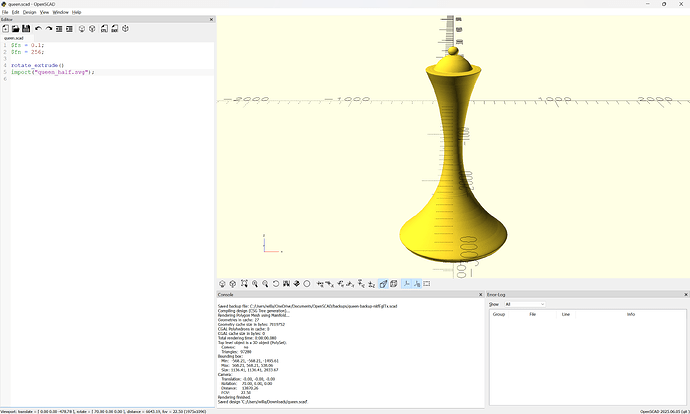Click the empty line 6 in the editor

coord(112,79)
